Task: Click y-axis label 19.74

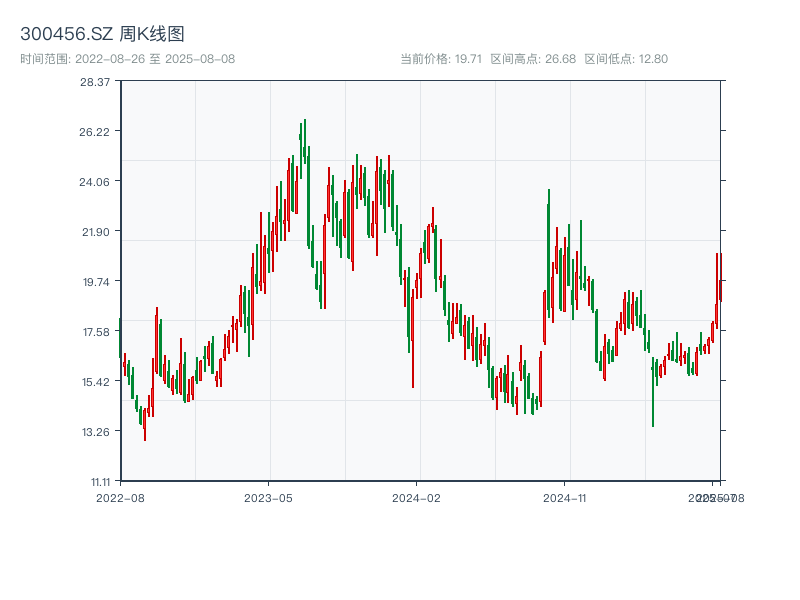Action: [96, 282]
